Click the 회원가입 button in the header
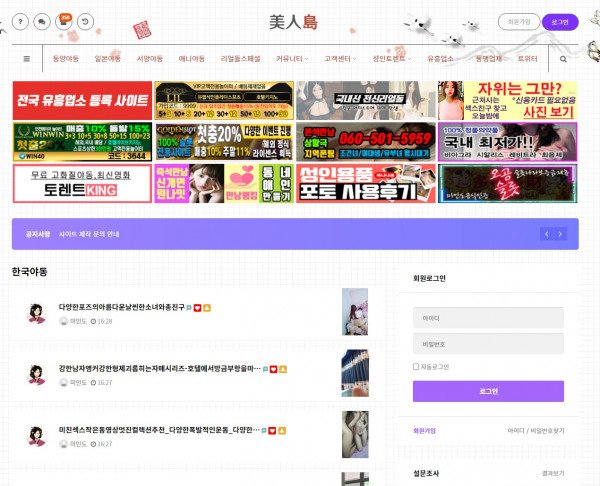The width and height of the screenshot is (600, 486). pyautogui.click(x=517, y=22)
